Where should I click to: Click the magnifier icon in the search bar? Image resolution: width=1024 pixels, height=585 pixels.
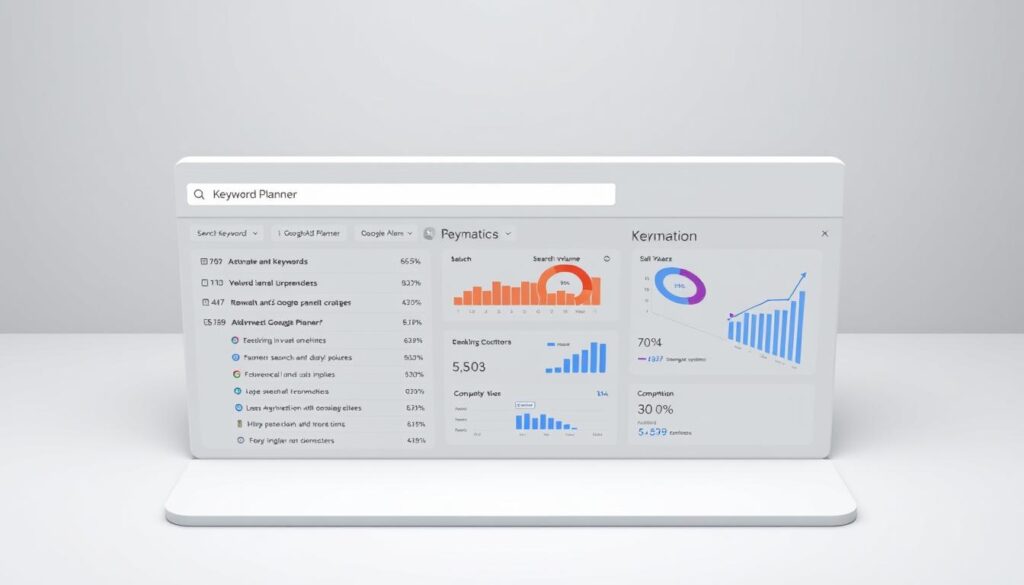[199, 195]
